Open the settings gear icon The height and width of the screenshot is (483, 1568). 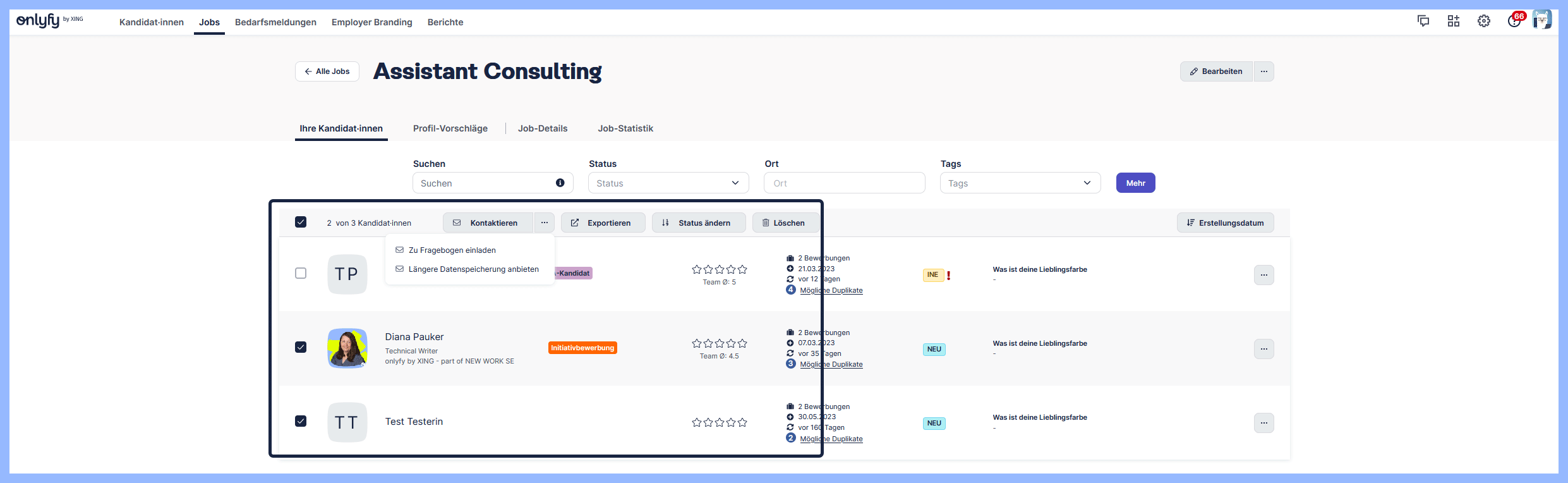tap(1483, 21)
